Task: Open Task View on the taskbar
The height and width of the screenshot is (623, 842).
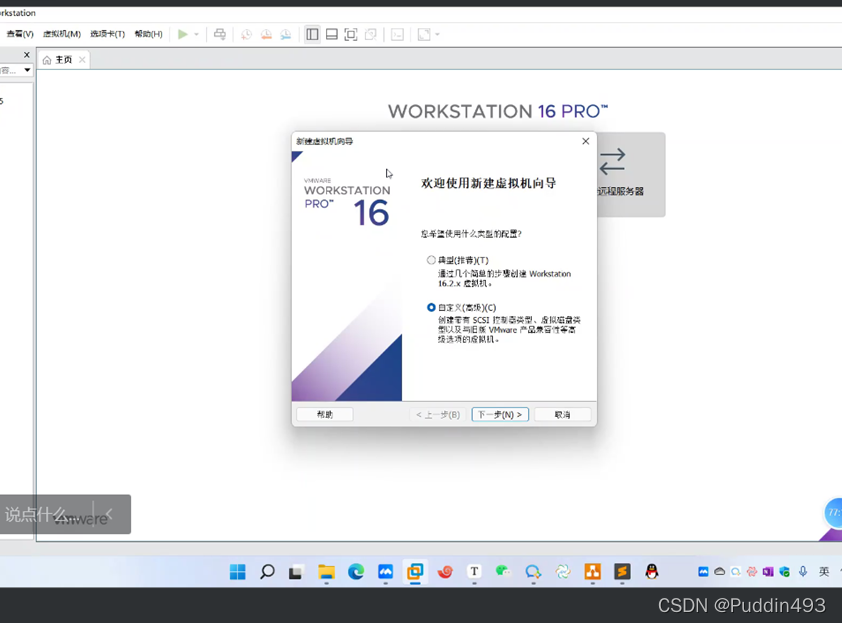Action: click(295, 573)
